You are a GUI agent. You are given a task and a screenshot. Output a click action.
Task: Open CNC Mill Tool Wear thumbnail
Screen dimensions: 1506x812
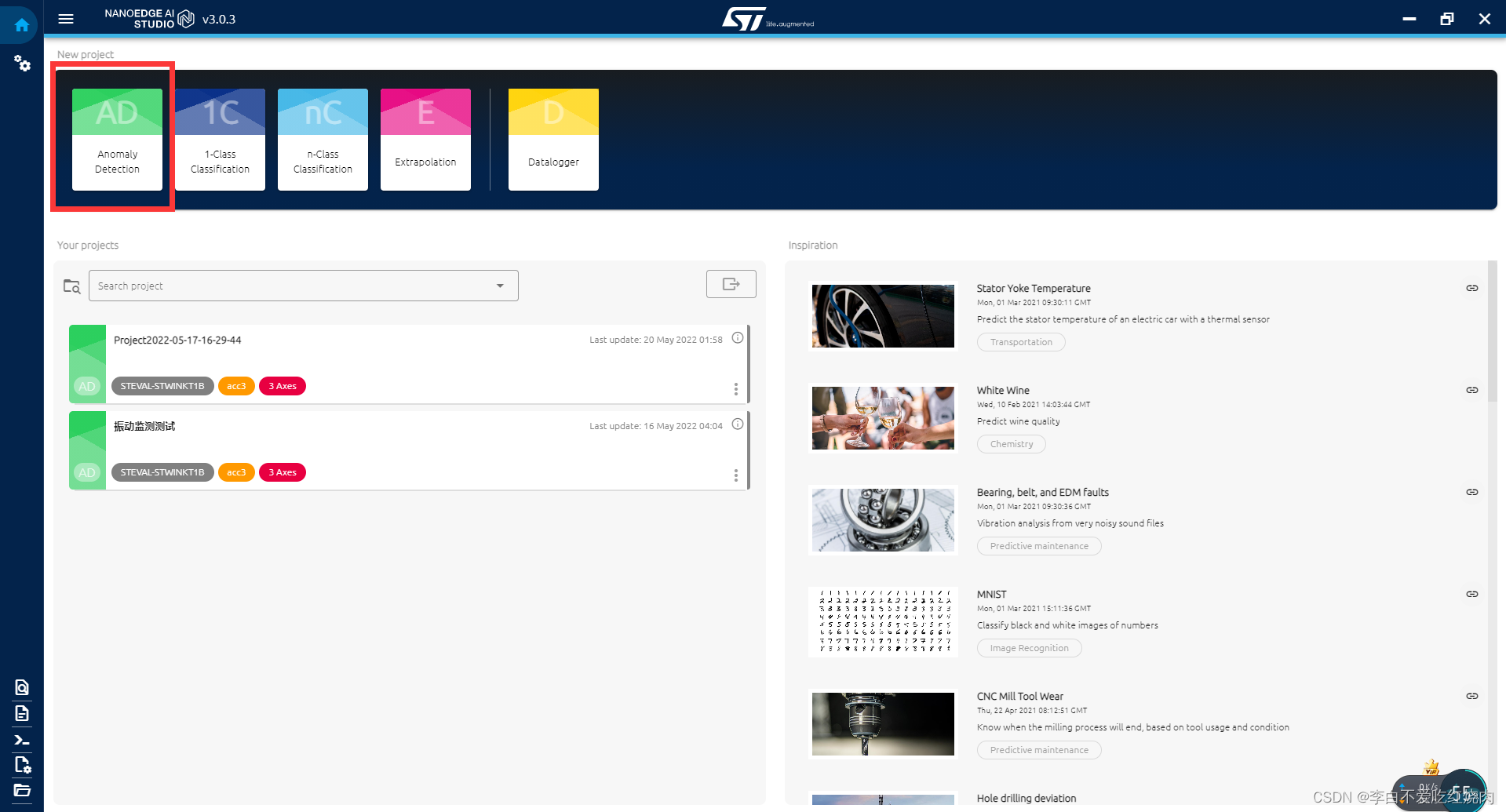[x=883, y=724]
